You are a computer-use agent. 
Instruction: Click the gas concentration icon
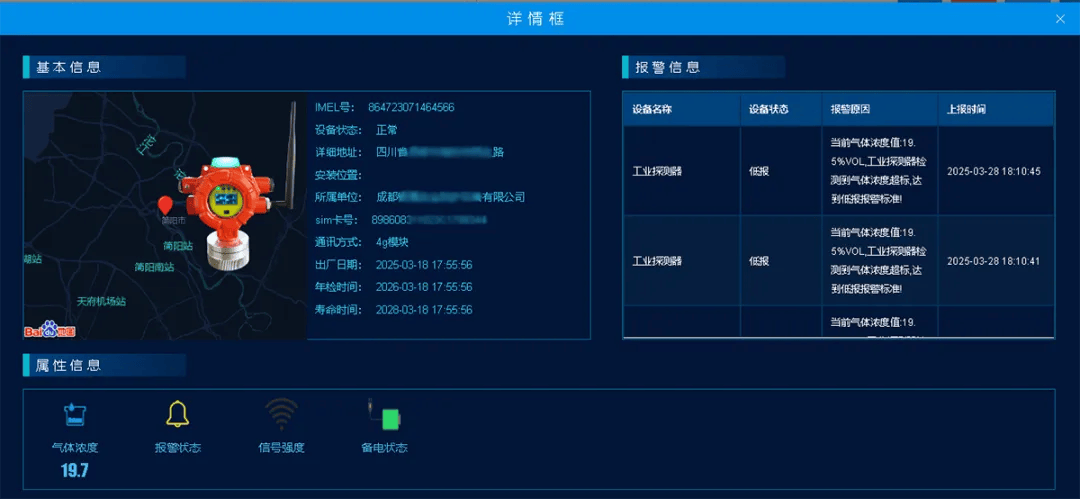tap(75, 414)
